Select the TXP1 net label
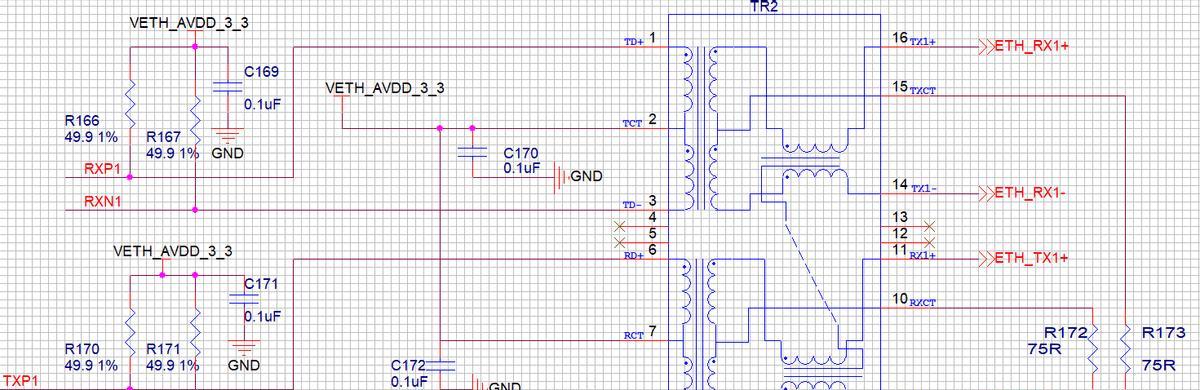The image size is (1200, 390). 21,382
